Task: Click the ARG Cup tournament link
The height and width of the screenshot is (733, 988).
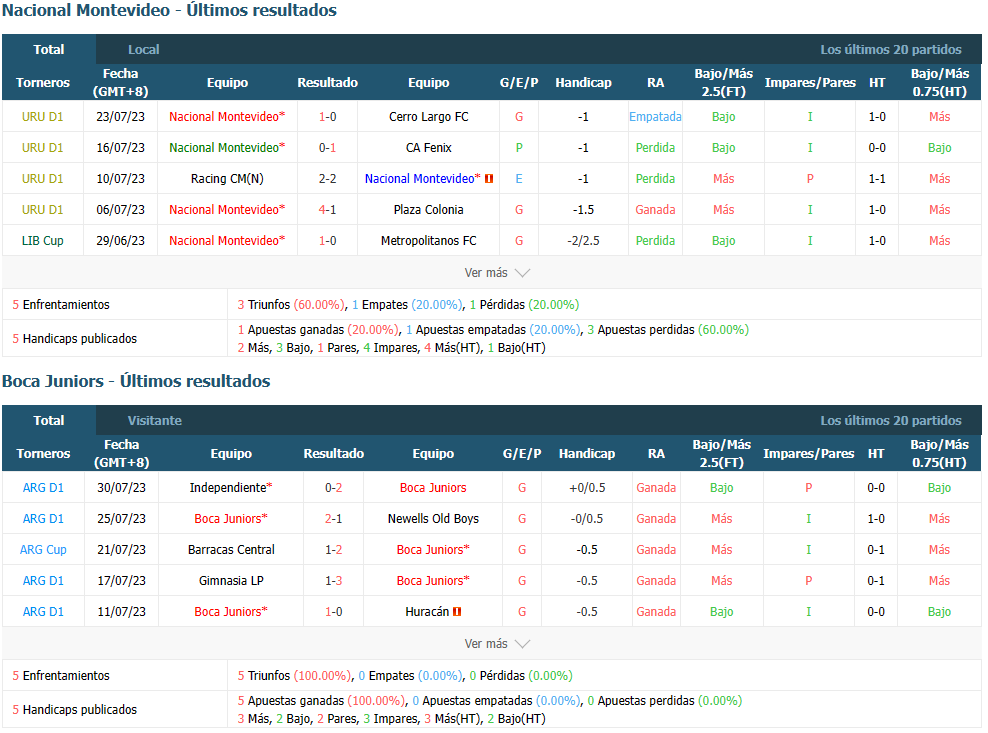Action: point(43,550)
